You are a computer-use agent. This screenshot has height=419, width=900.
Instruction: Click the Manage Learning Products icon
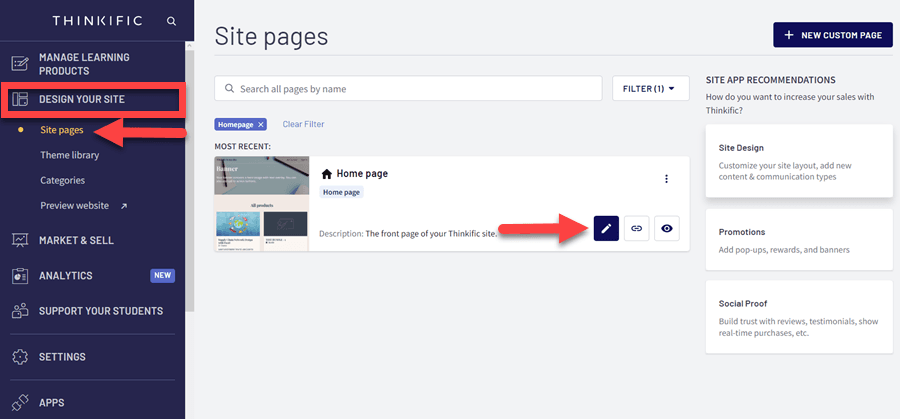tap(19, 64)
